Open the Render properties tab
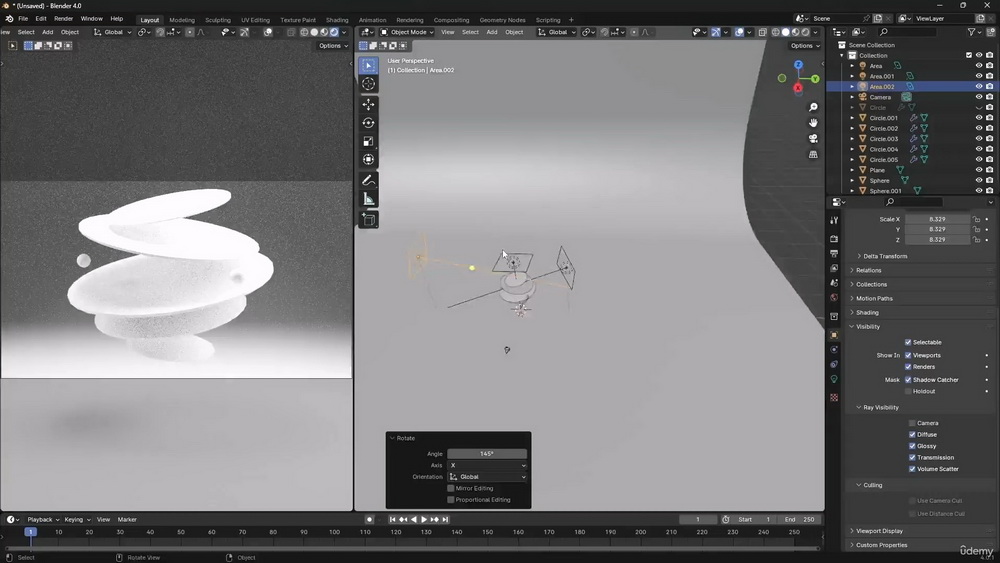This screenshot has height=563, width=1000. point(834,238)
